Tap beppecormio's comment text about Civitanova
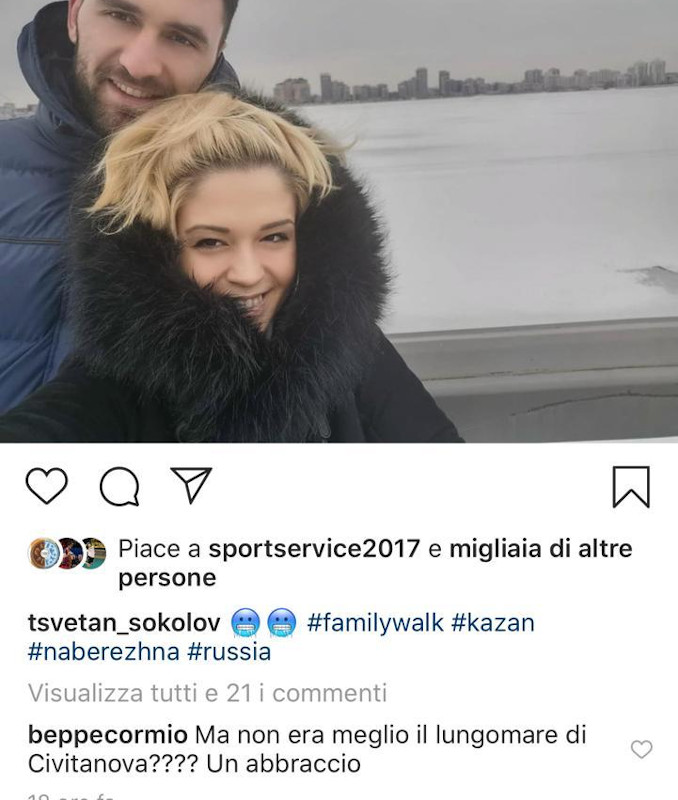This screenshot has height=800, width=678. click(x=307, y=749)
